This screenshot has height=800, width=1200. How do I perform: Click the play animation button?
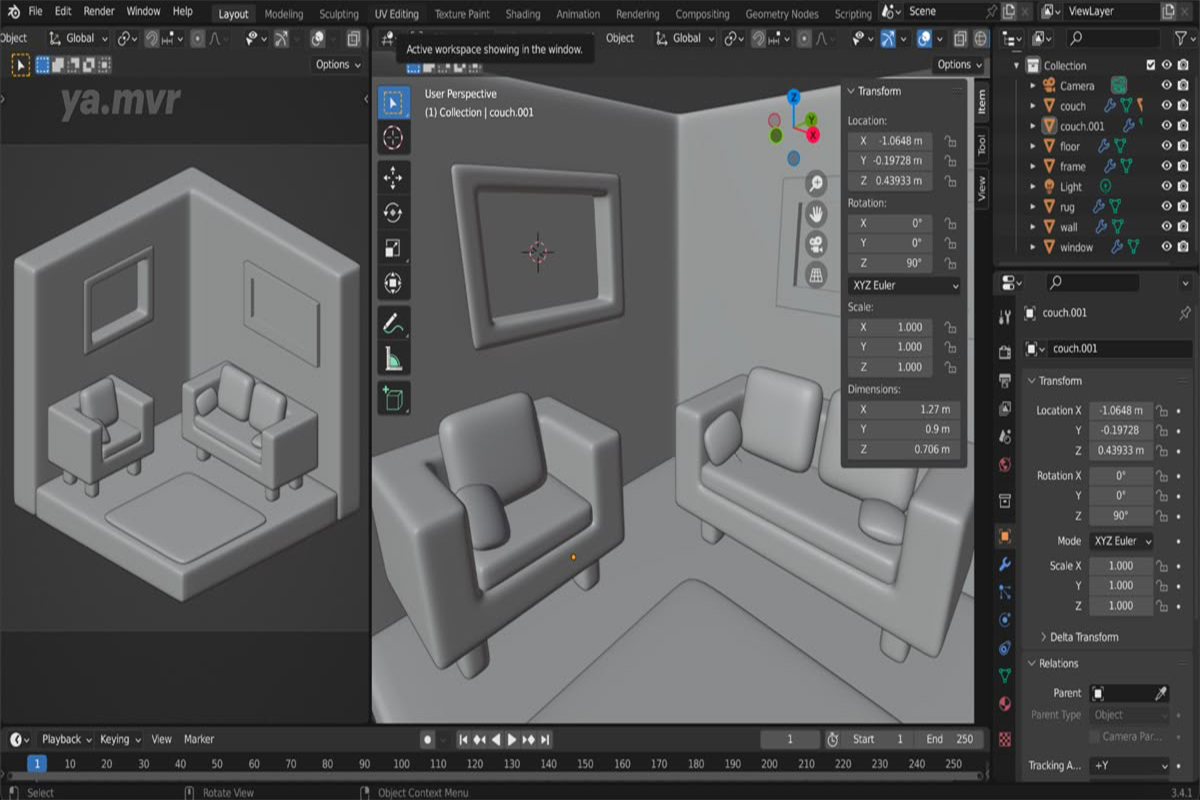[x=512, y=740]
